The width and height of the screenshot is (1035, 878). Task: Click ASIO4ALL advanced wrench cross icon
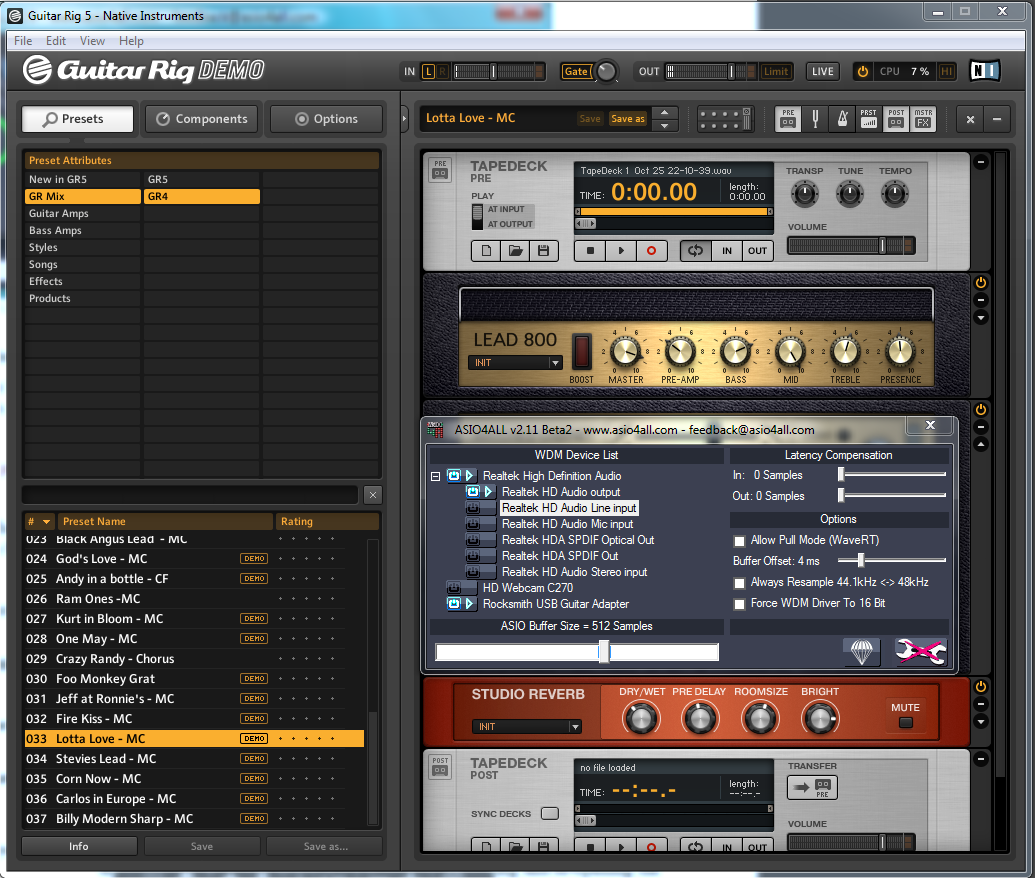(920, 652)
